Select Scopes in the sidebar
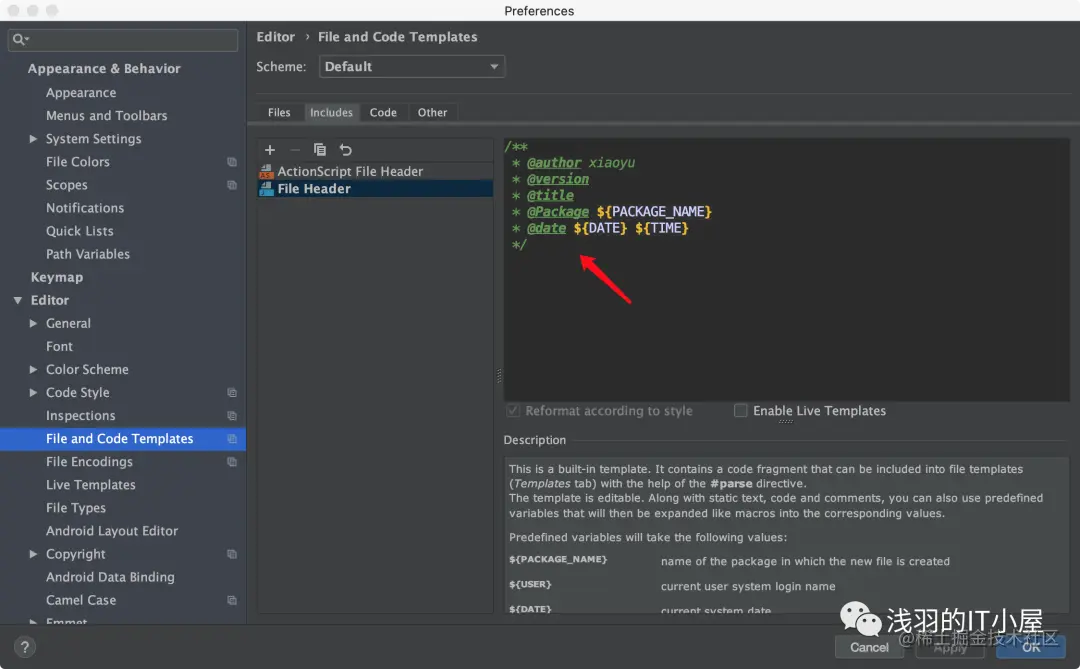The image size is (1080, 669). [67, 185]
